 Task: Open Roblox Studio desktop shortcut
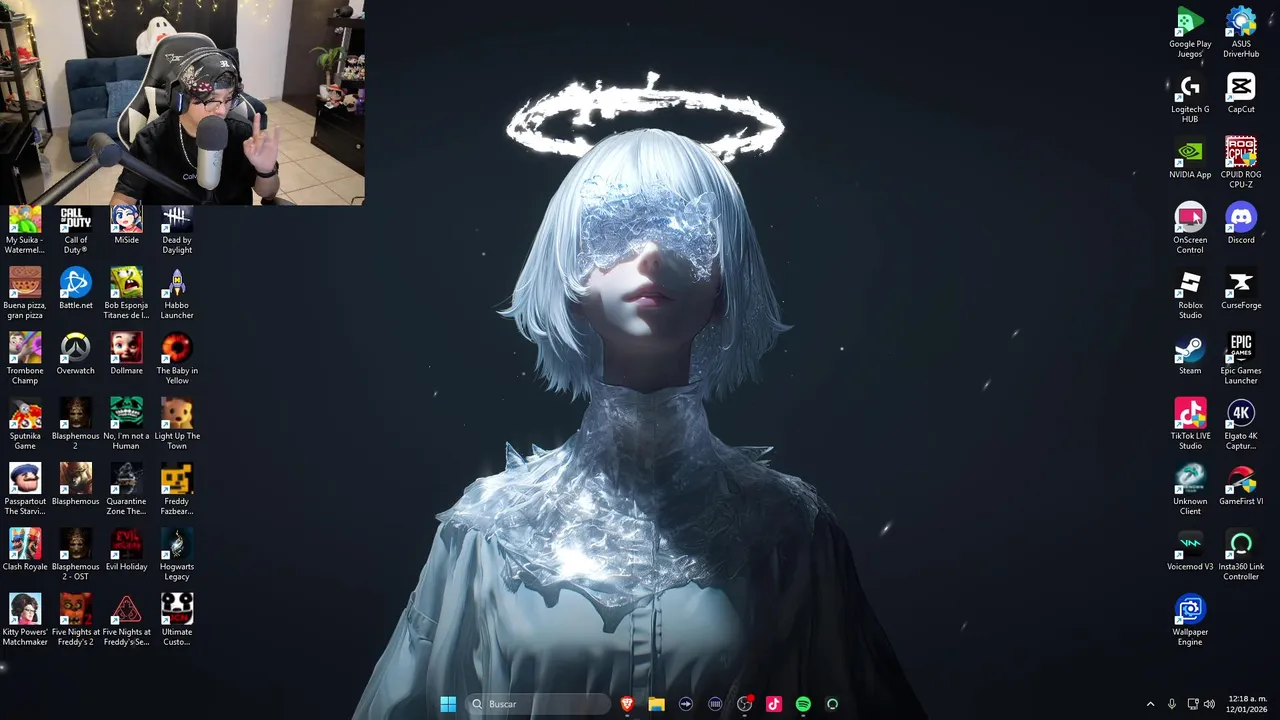coord(1190,294)
